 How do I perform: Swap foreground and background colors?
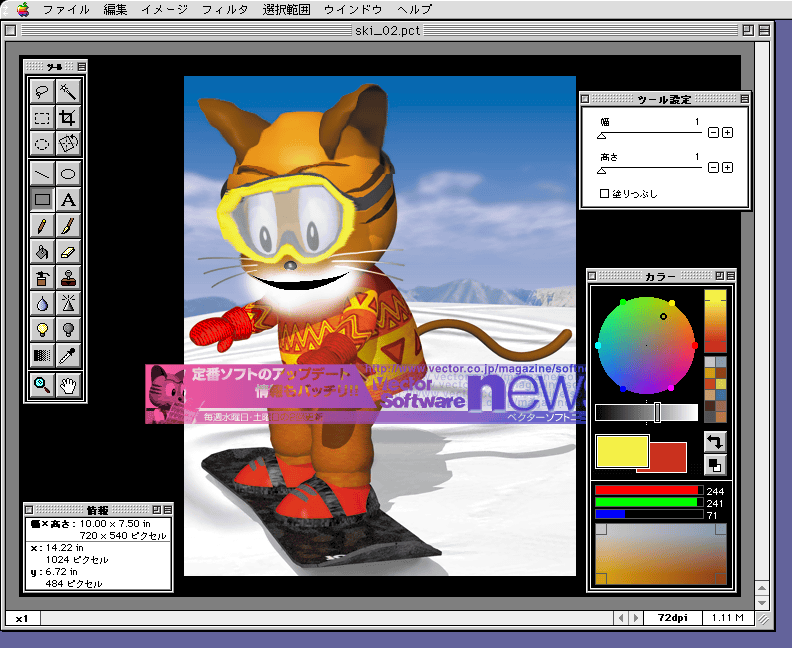[715, 442]
